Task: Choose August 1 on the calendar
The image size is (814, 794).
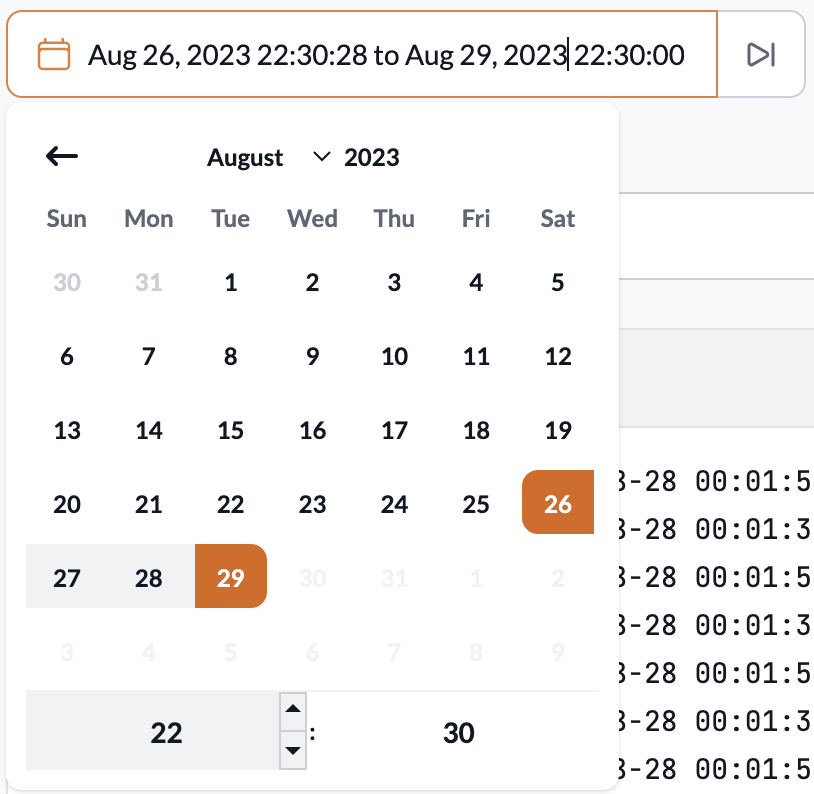Action: pos(231,282)
